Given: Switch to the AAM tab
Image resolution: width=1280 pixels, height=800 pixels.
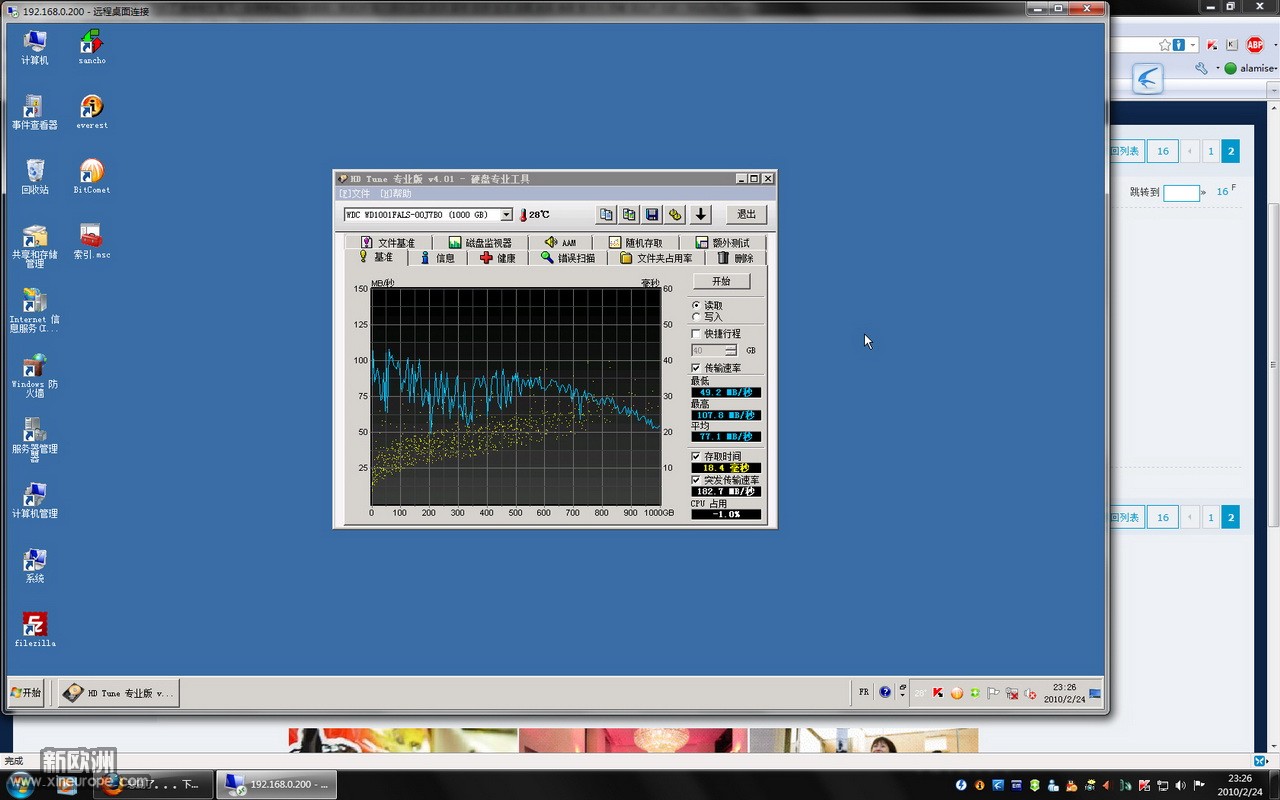Looking at the screenshot, I should point(560,243).
